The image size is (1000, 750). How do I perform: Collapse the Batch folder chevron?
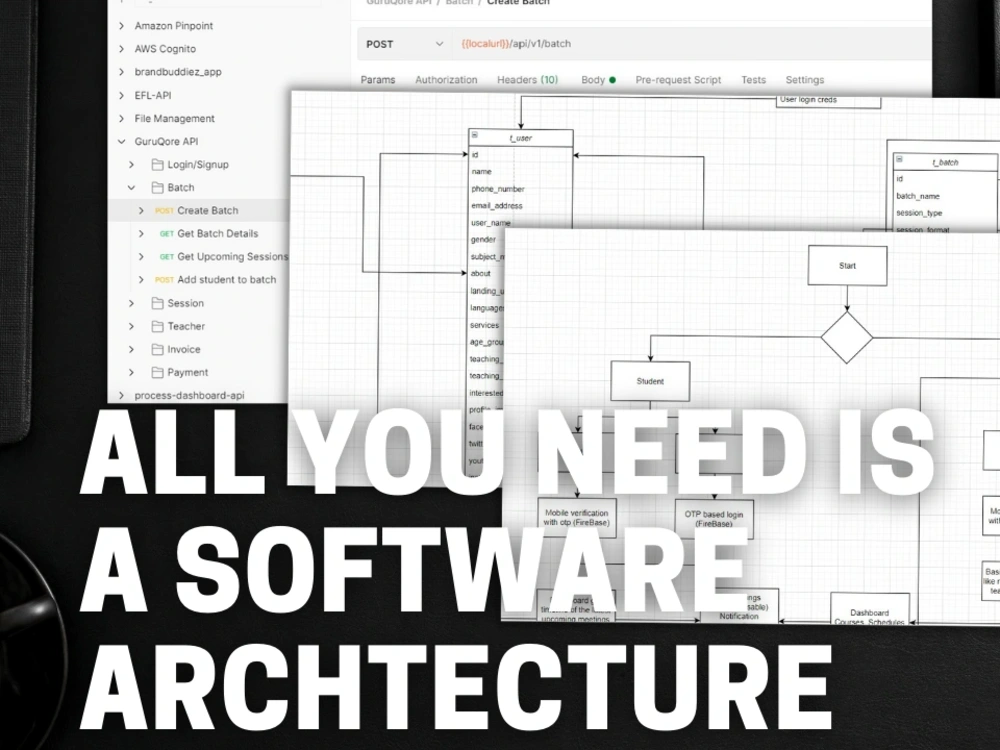131,188
